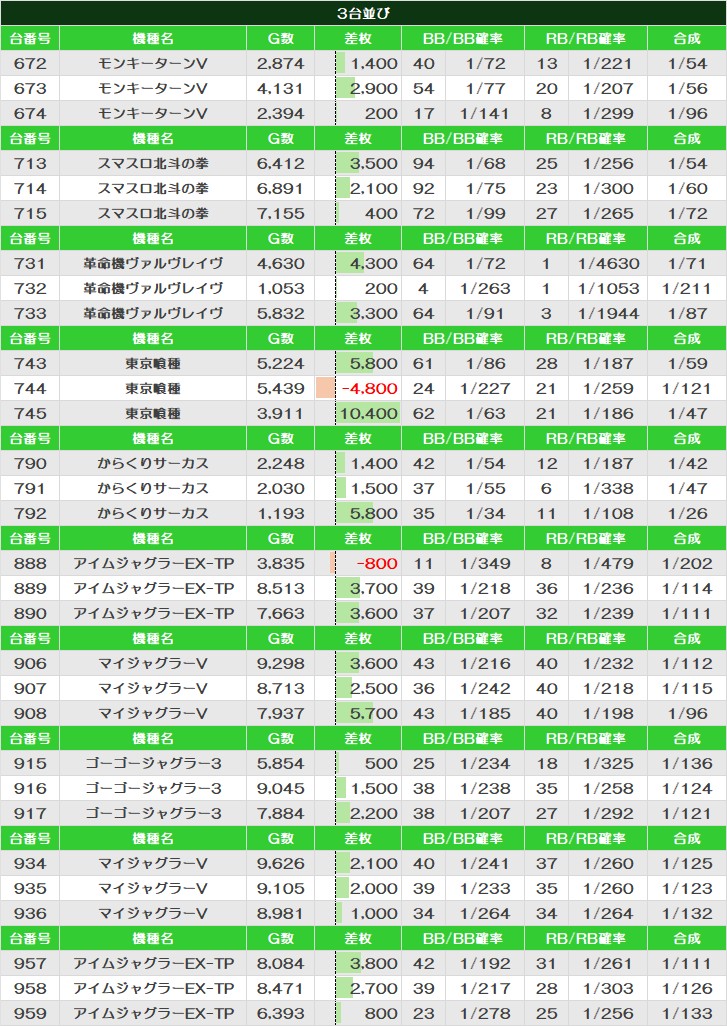Click BB rate 1/349 in row 888
Screen dimensions: 727x1026
click(x=484, y=563)
